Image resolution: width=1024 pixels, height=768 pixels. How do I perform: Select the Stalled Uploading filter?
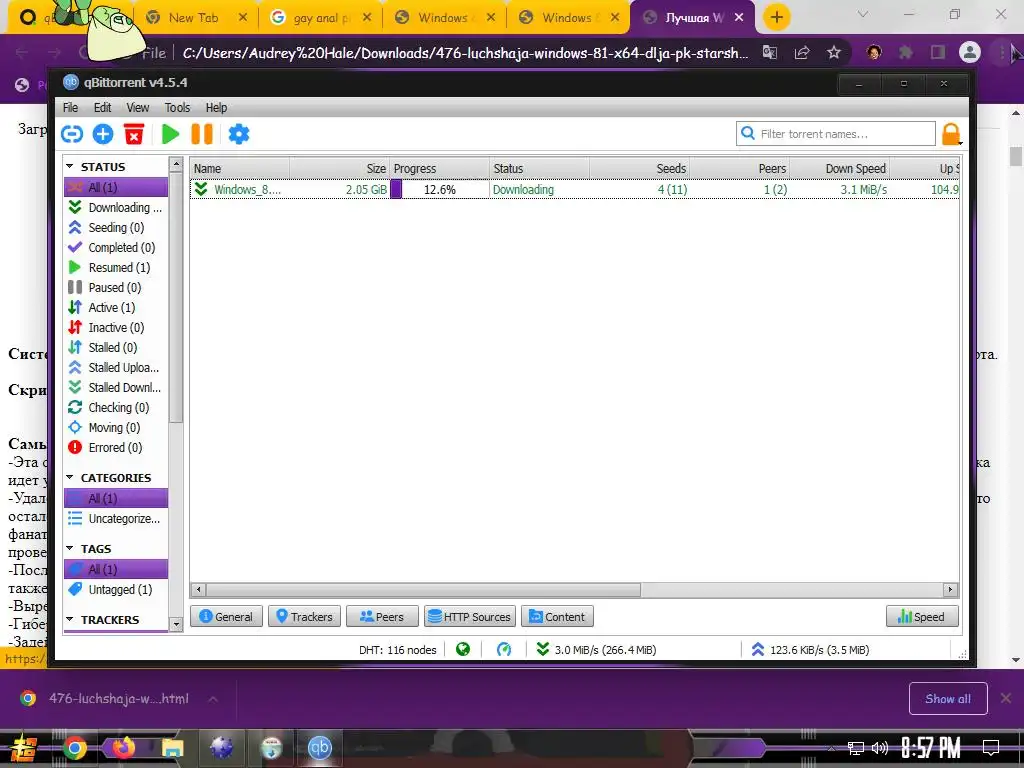(116, 368)
